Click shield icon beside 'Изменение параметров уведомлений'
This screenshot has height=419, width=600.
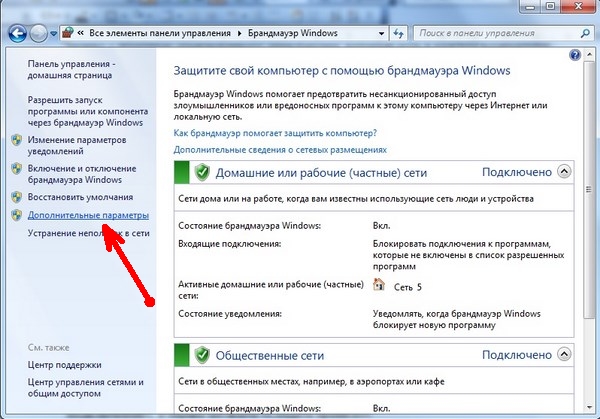16,140
